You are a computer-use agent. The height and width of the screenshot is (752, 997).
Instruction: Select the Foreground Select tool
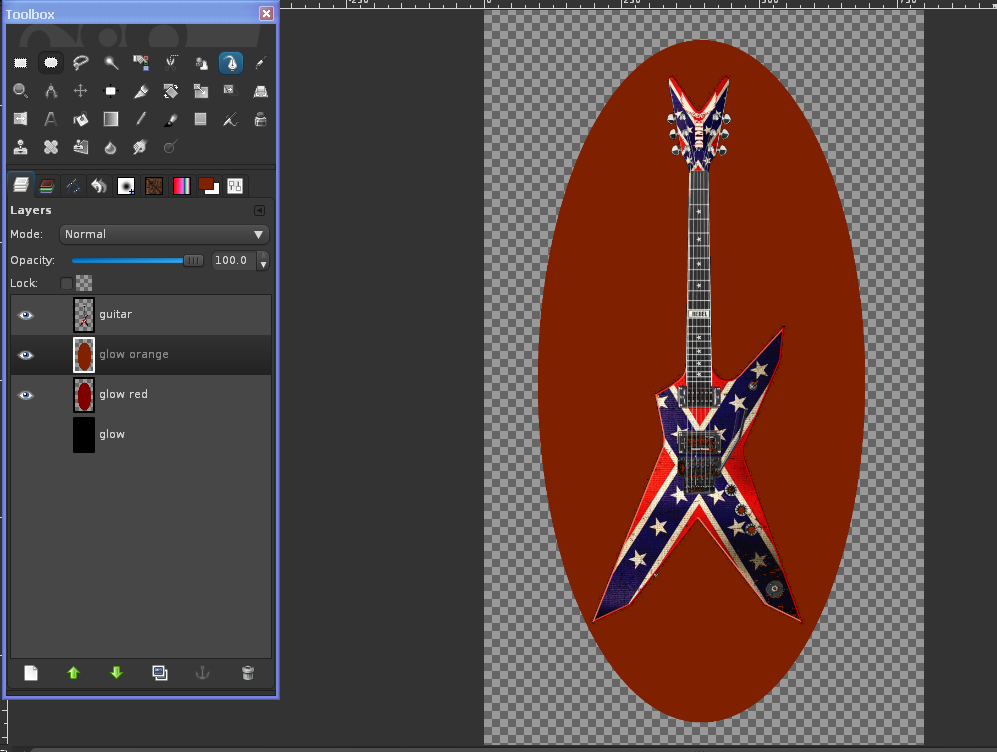click(x=201, y=62)
